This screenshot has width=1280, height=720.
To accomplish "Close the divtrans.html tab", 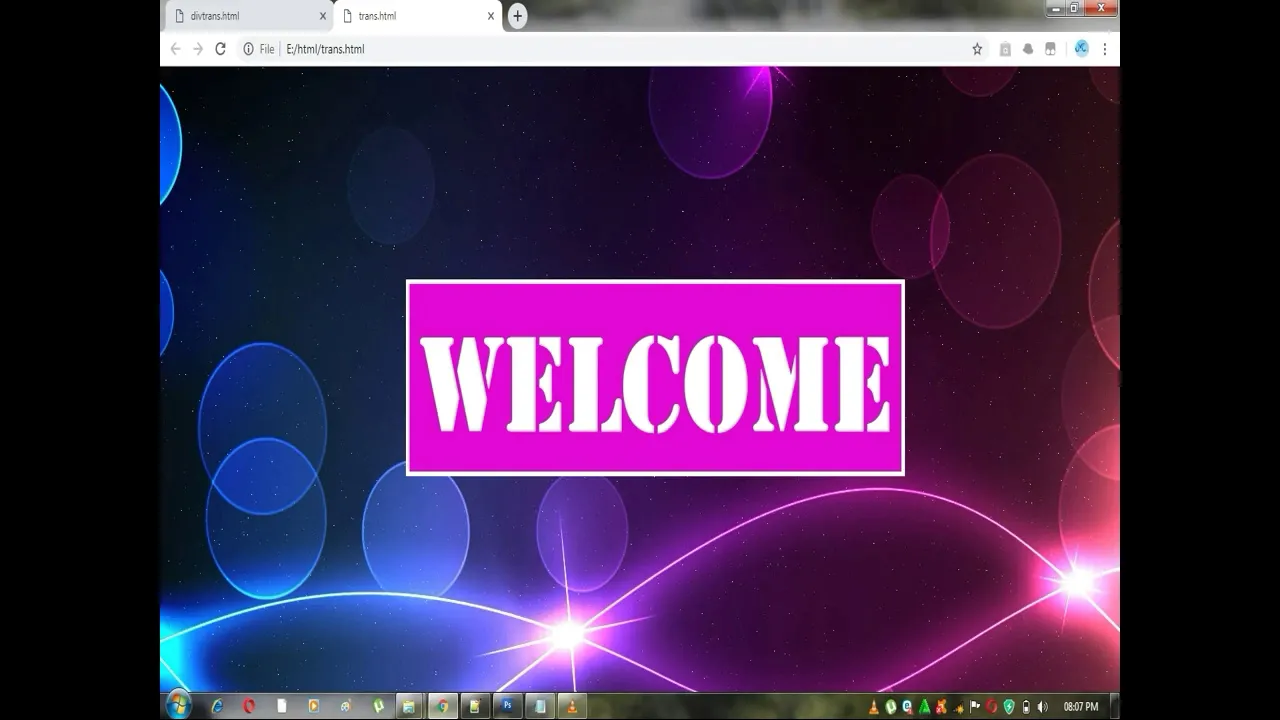I will click(x=323, y=16).
